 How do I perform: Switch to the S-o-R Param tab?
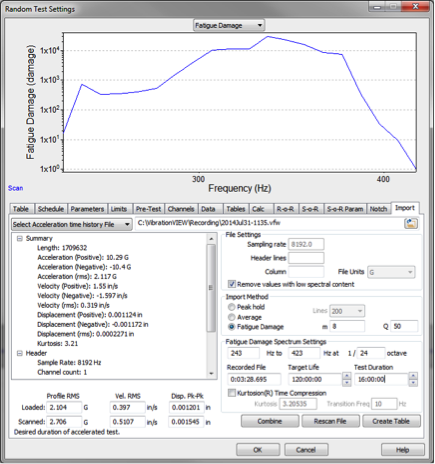pos(345,209)
